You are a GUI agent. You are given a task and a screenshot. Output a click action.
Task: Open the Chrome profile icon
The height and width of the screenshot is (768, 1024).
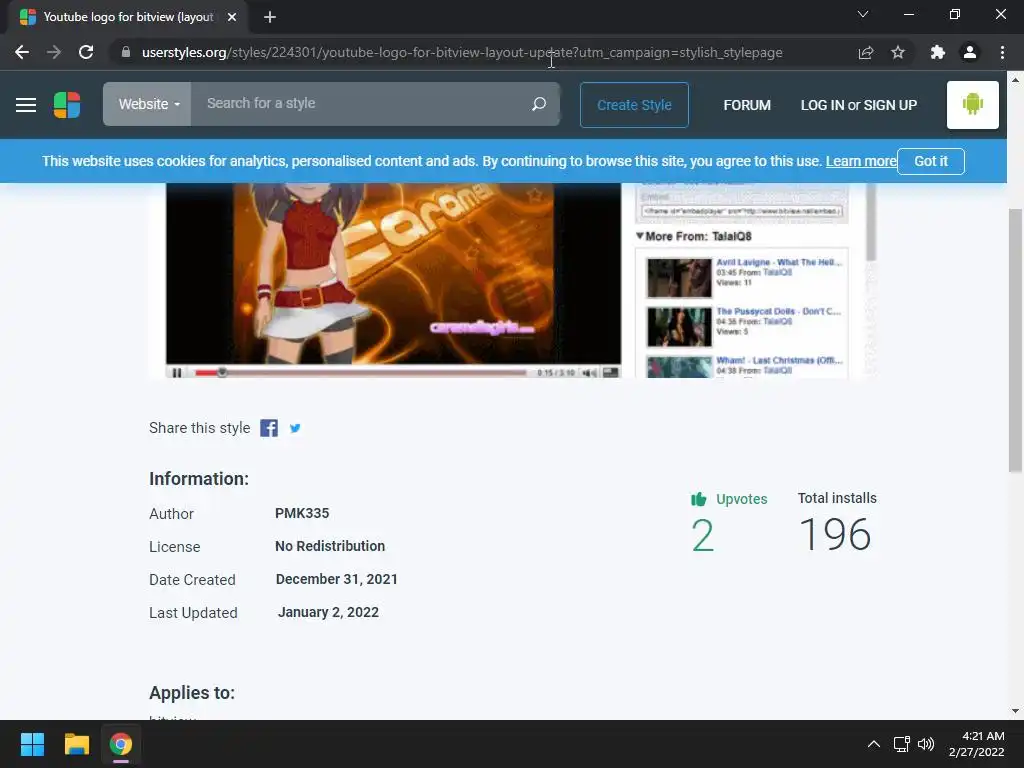[x=970, y=52]
